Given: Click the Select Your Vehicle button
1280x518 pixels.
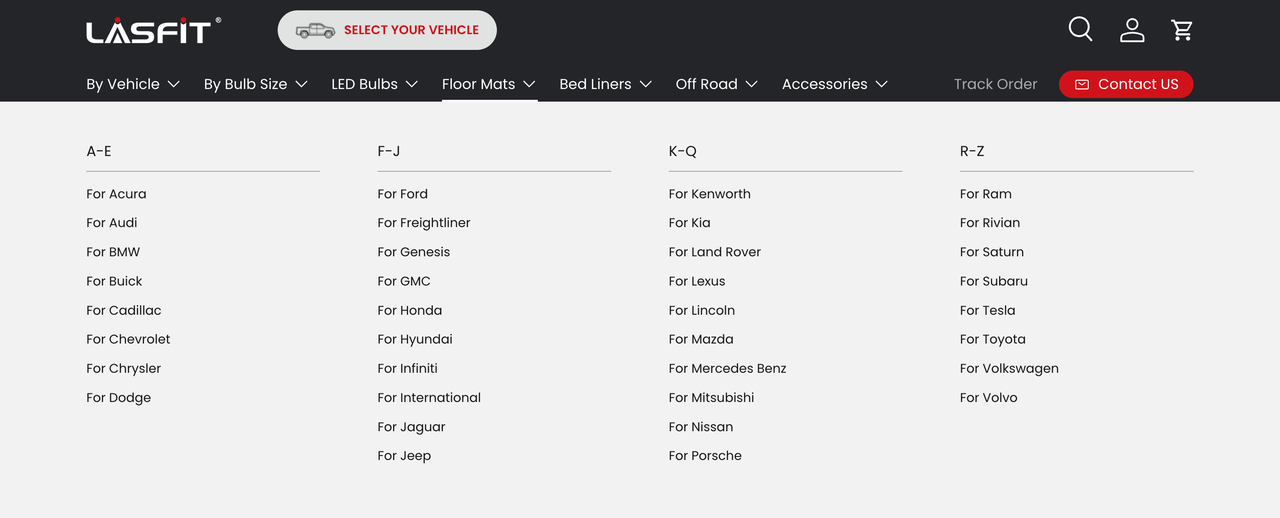Looking at the screenshot, I should 387,30.
